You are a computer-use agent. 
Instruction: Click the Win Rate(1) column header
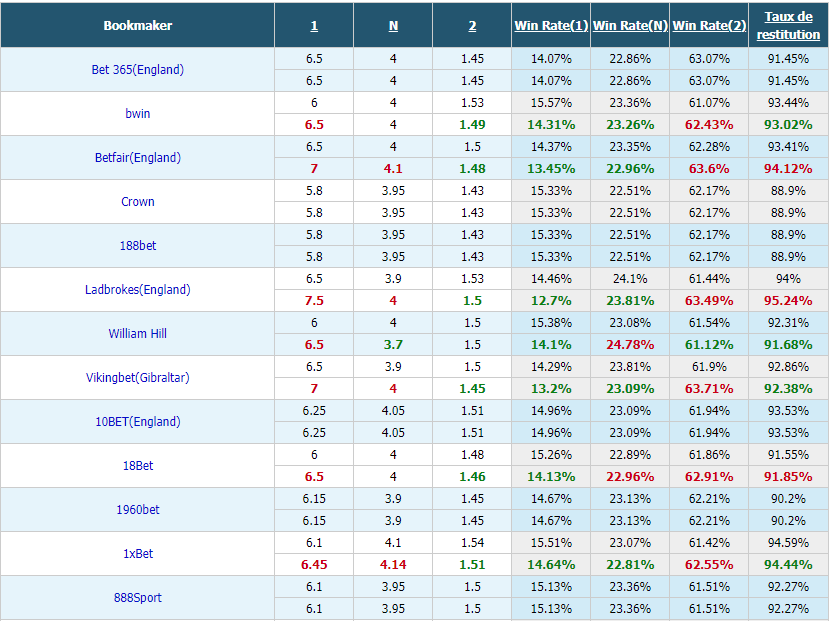pyautogui.click(x=551, y=25)
